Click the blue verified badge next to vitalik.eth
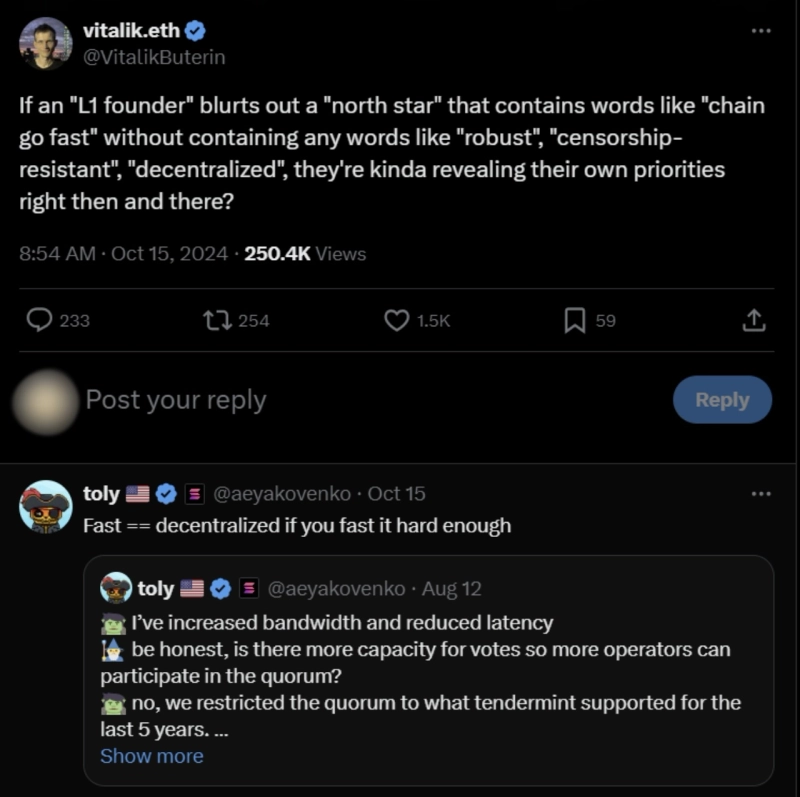The height and width of the screenshot is (797, 800). [195, 31]
